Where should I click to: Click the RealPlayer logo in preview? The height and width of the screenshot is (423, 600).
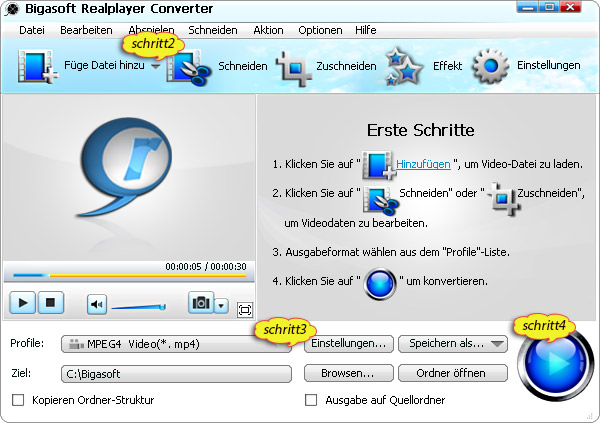pos(125,167)
